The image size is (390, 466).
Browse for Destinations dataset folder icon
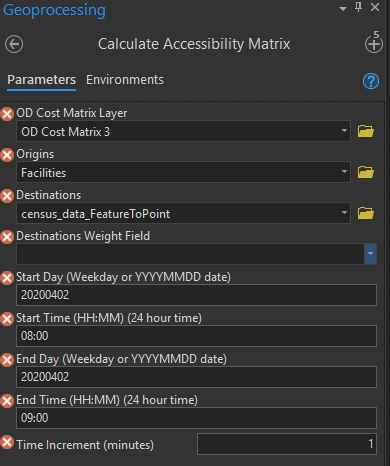(366, 213)
